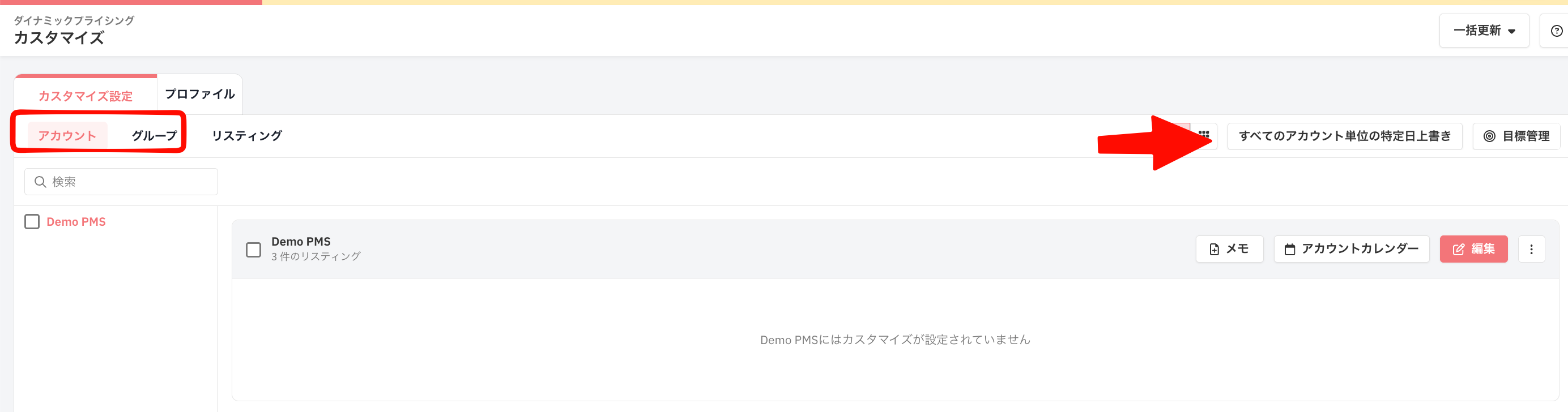Screen dimensions: 1568x412
Task: Select the グループ sub-tab
Action: (154, 135)
